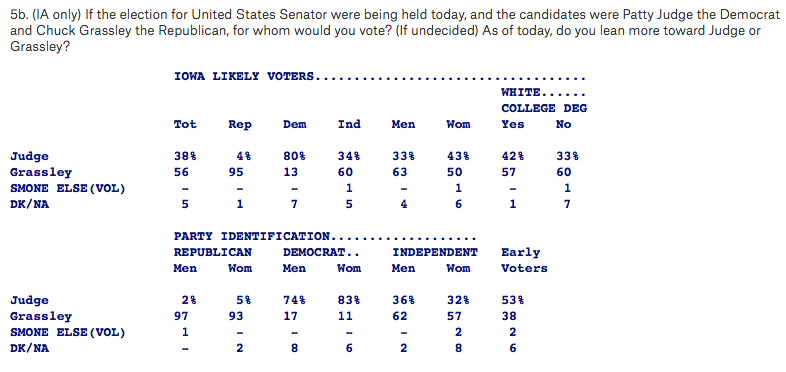Click the INDEPENDENT subgroup header
The width and height of the screenshot is (786, 372).
click(435, 252)
